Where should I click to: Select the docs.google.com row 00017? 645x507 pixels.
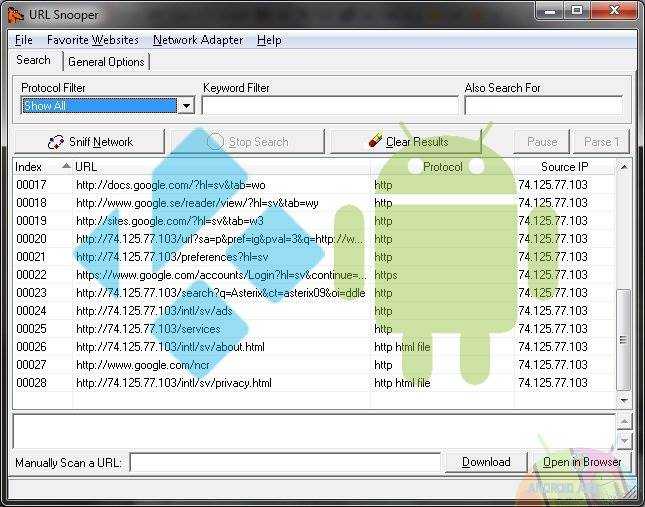[170, 185]
